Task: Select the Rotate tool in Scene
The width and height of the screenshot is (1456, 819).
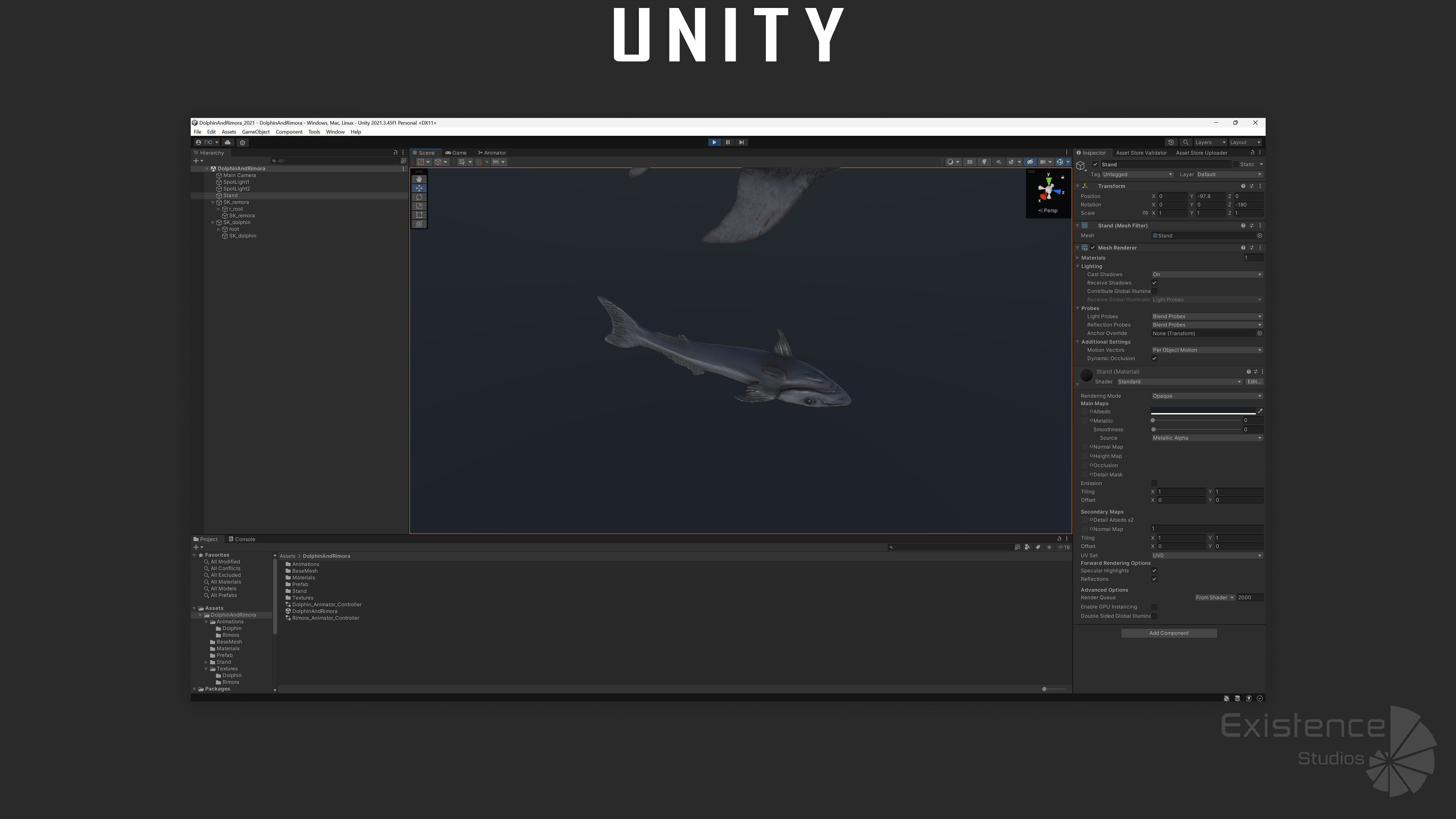Action: [419, 197]
